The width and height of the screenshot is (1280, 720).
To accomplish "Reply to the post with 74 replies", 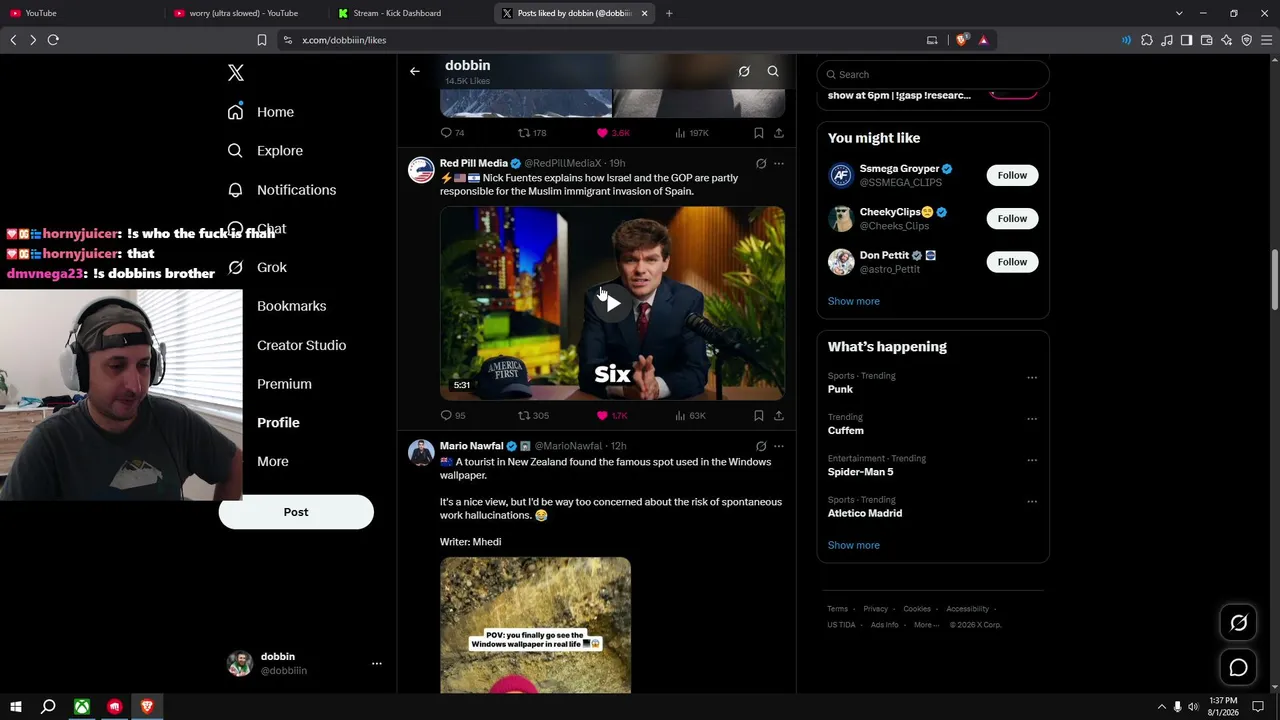I will click(x=453, y=133).
